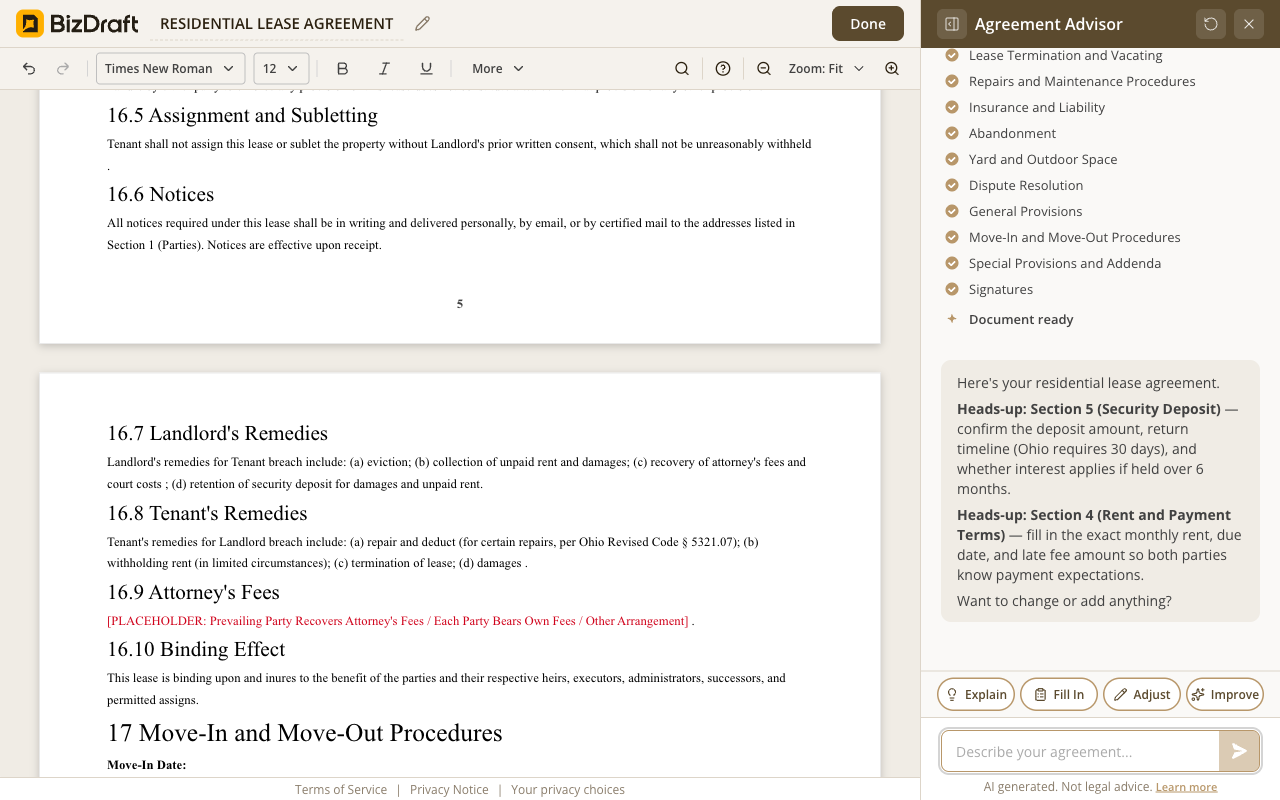The height and width of the screenshot is (800, 1280).
Task: Toggle italic formatting
Action: [384, 68]
